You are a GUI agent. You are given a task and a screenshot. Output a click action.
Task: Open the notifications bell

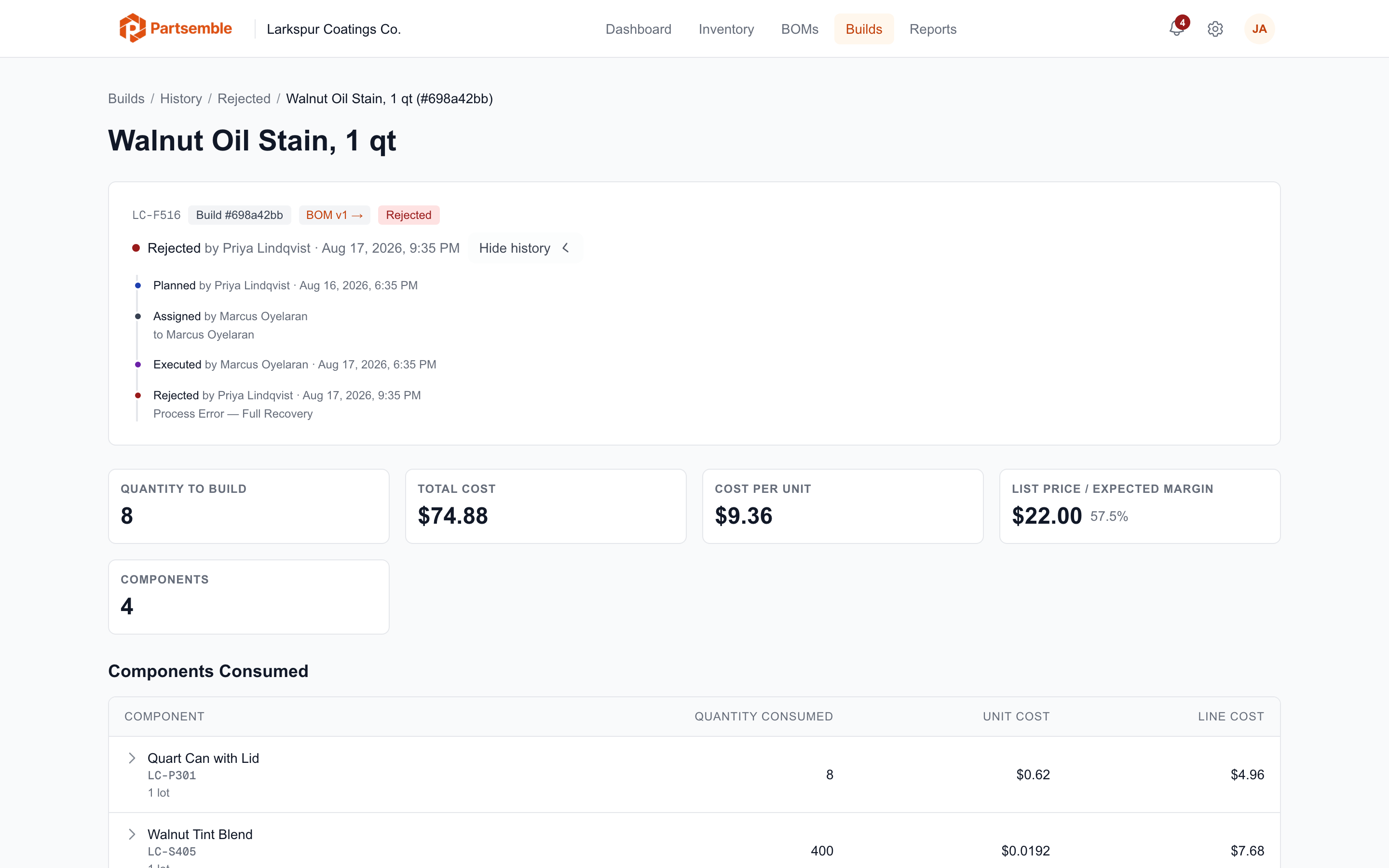tap(1177, 28)
